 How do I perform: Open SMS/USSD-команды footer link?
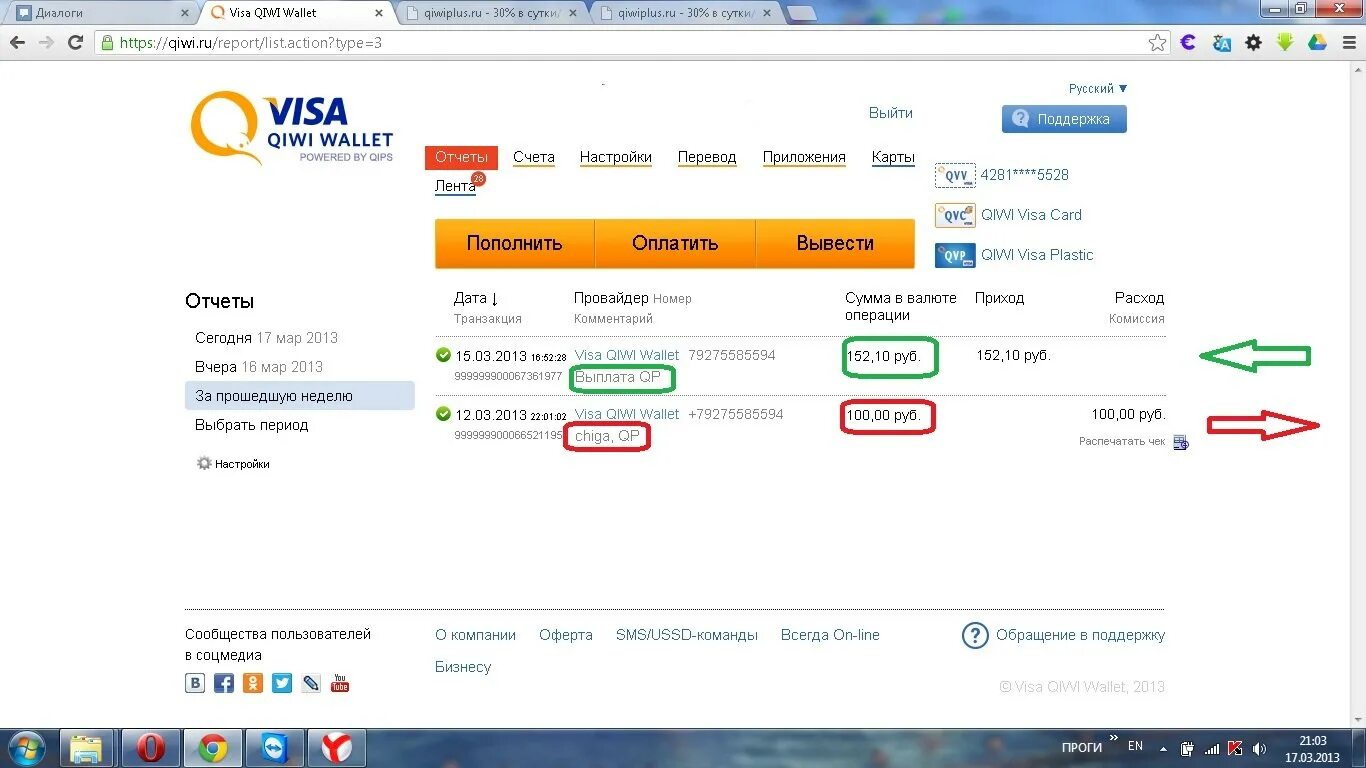pos(687,635)
